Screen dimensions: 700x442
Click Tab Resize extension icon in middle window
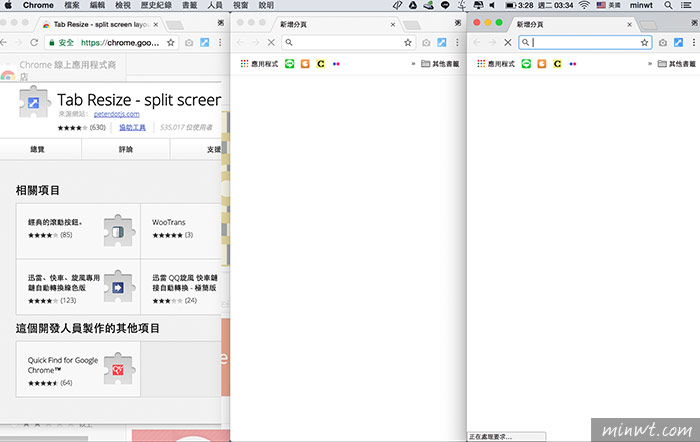point(442,42)
